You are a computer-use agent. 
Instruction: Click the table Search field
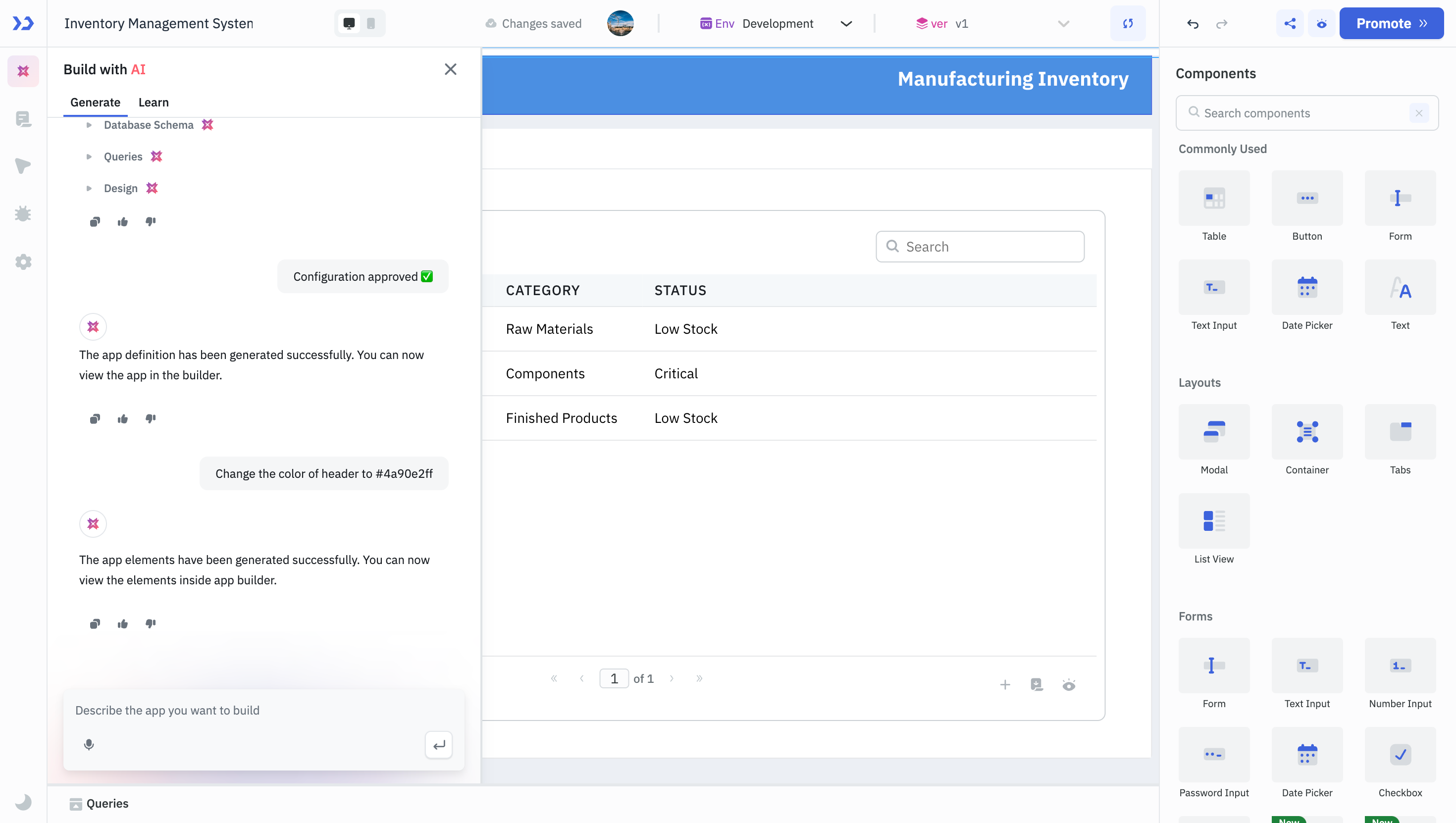point(980,247)
